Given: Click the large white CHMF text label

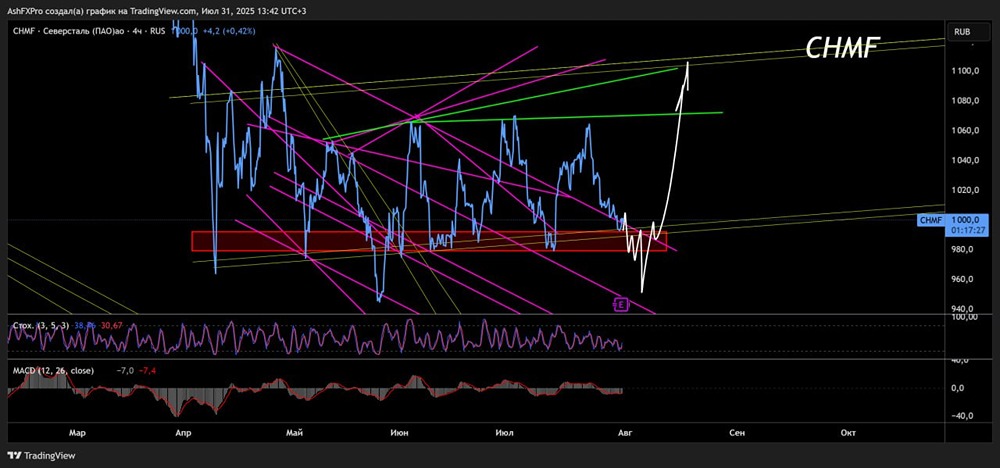Looking at the screenshot, I should 843,48.
